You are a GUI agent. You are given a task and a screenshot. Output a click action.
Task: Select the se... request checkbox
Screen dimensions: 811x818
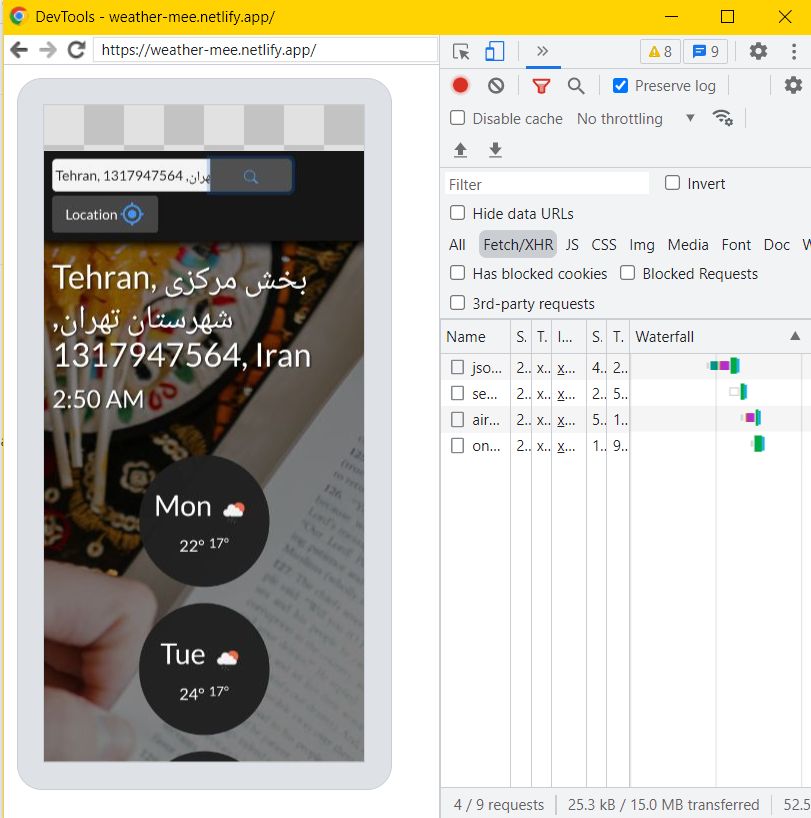tap(457, 393)
